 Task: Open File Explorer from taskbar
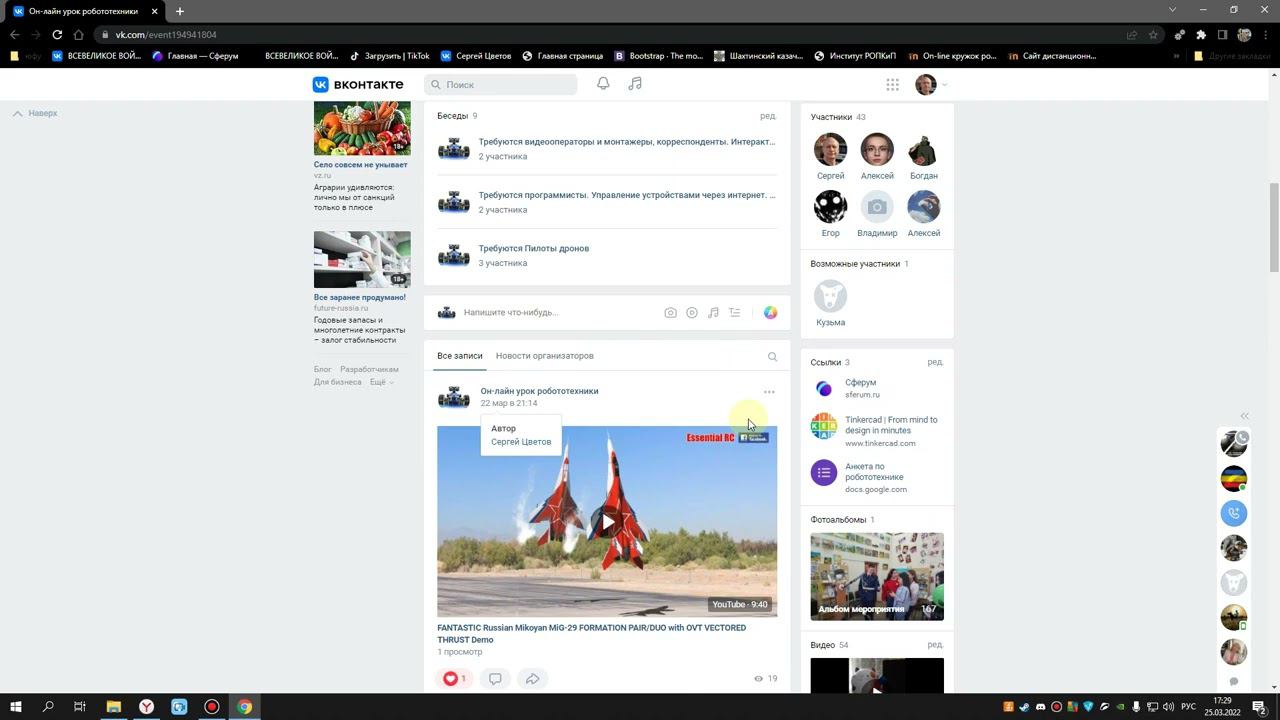point(114,707)
